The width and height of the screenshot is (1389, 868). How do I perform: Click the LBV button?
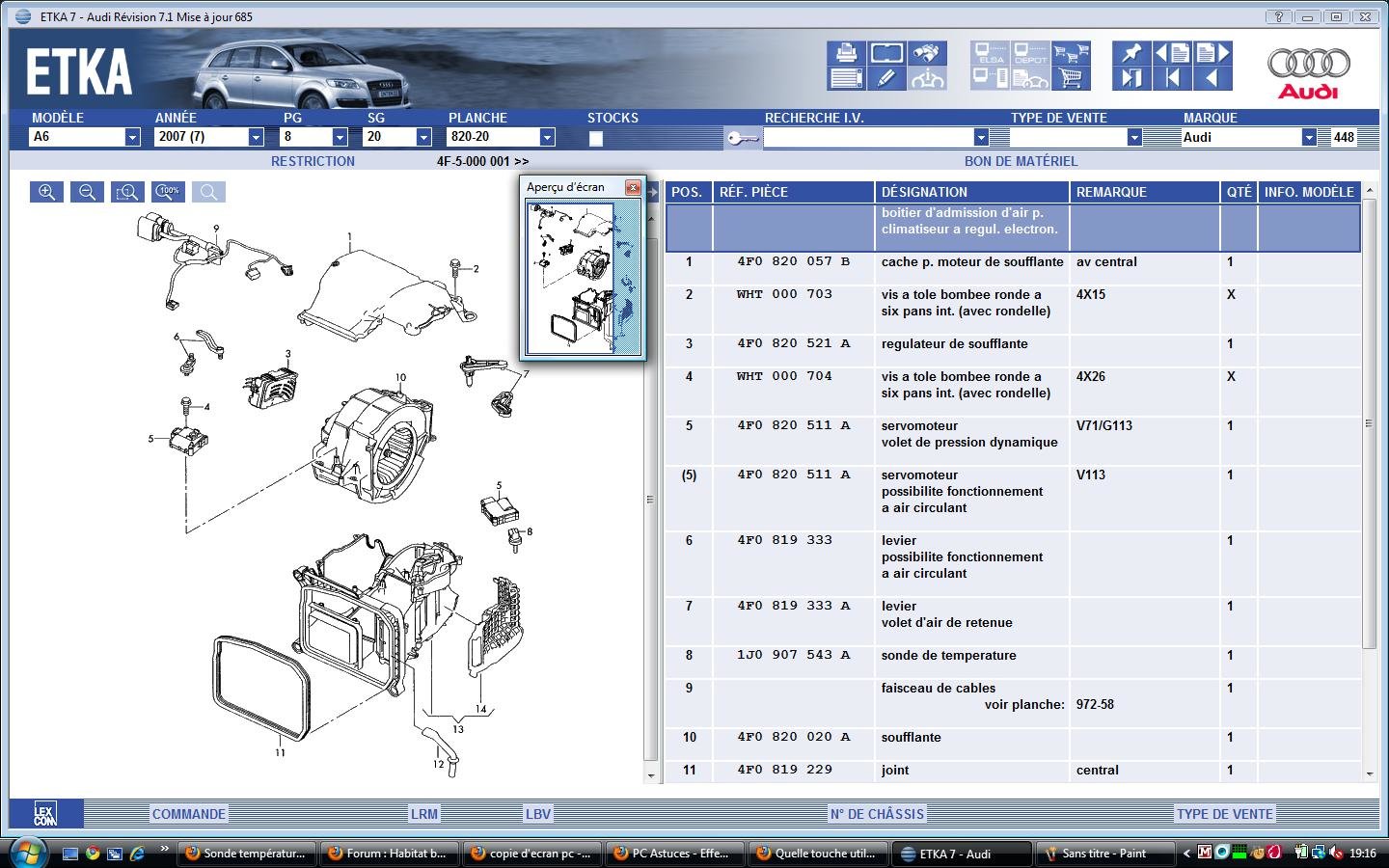[x=538, y=814]
